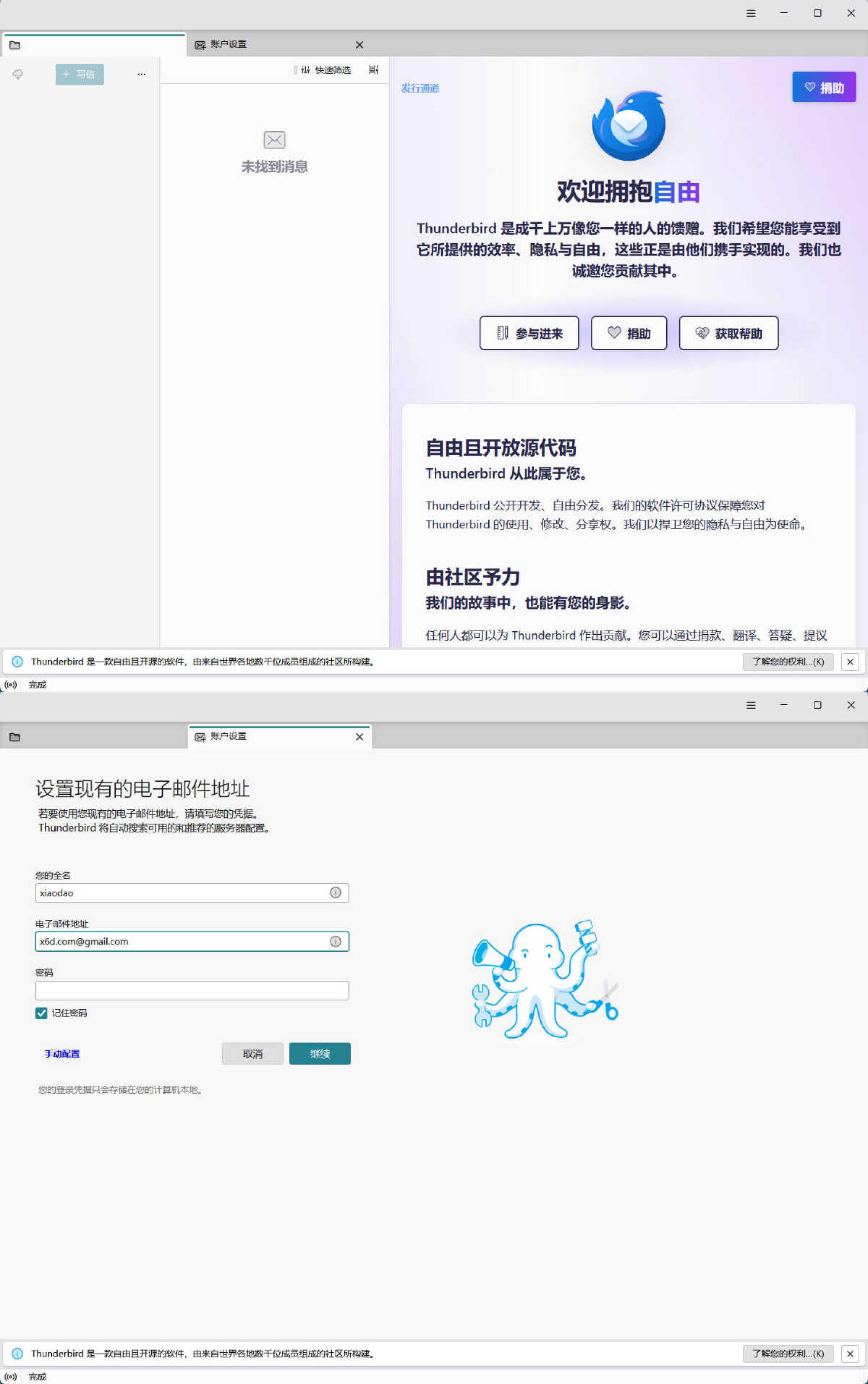Open the message list display options icon
Screen dimensions: 868x1384
[x=373, y=70]
